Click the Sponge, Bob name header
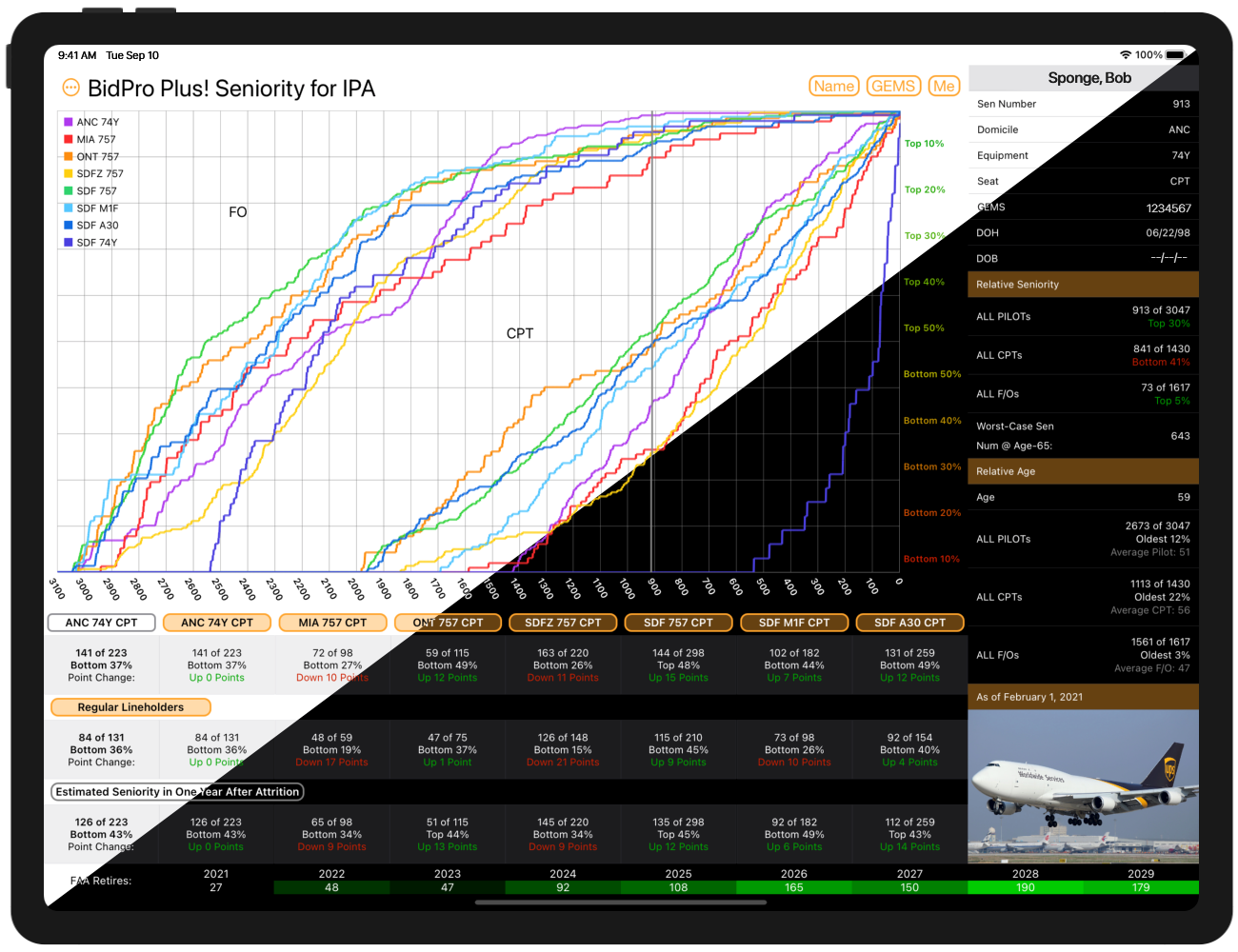The height and width of the screenshot is (952, 1238). pos(1089,78)
